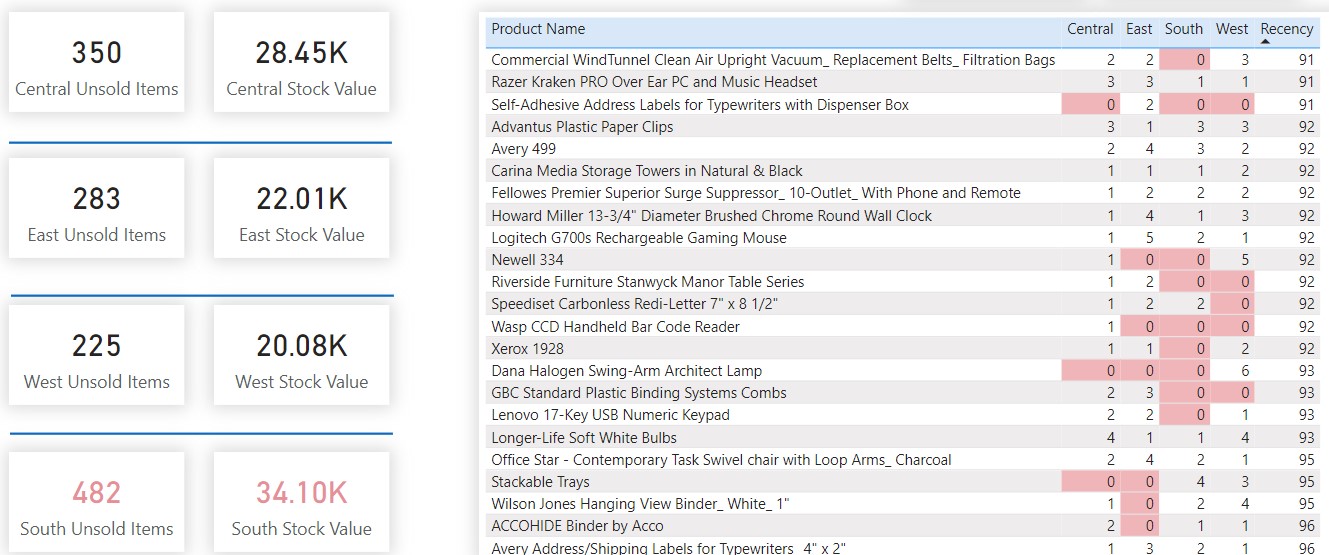Click highlighted Central zero for Stackable Trays
Viewport: 1329px width, 555px height.
(x=1091, y=482)
